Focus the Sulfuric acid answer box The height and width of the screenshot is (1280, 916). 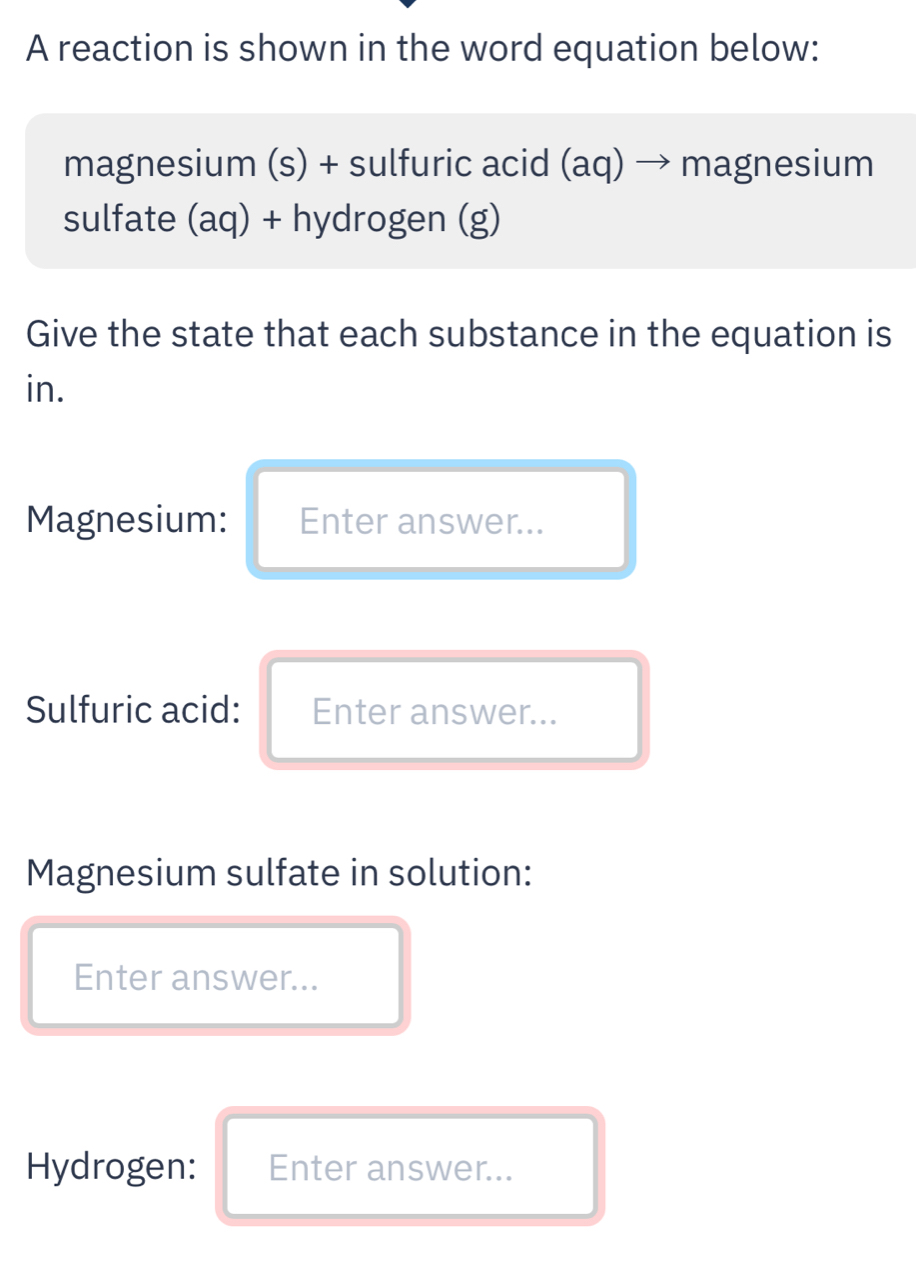click(x=454, y=711)
